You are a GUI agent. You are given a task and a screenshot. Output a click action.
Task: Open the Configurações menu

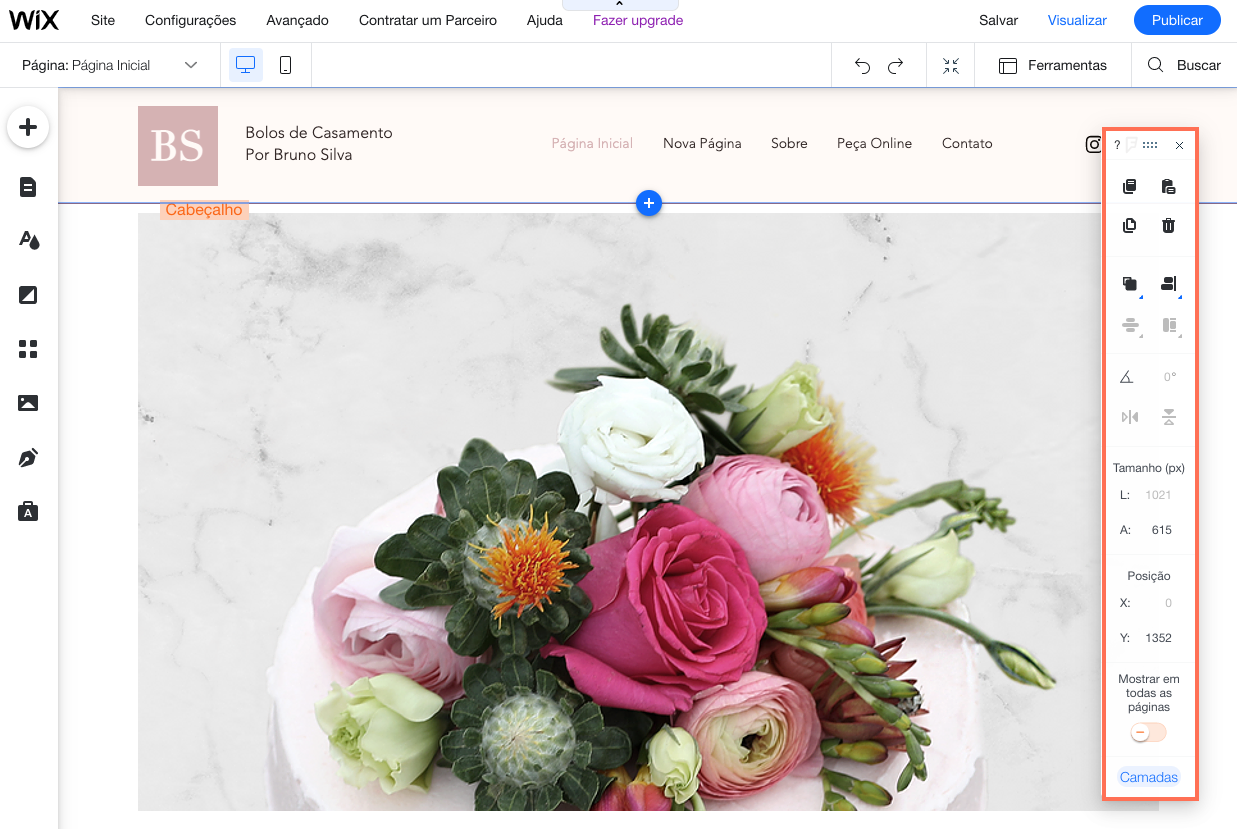point(190,20)
